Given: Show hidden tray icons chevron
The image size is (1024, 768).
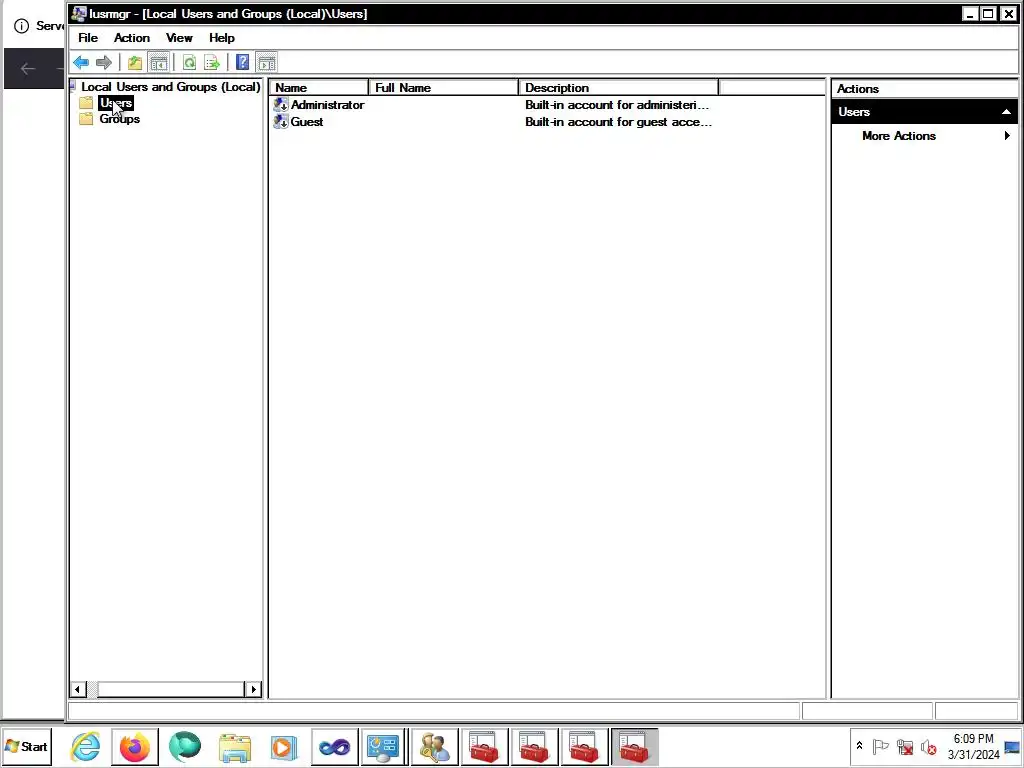Looking at the screenshot, I should [x=859, y=746].
